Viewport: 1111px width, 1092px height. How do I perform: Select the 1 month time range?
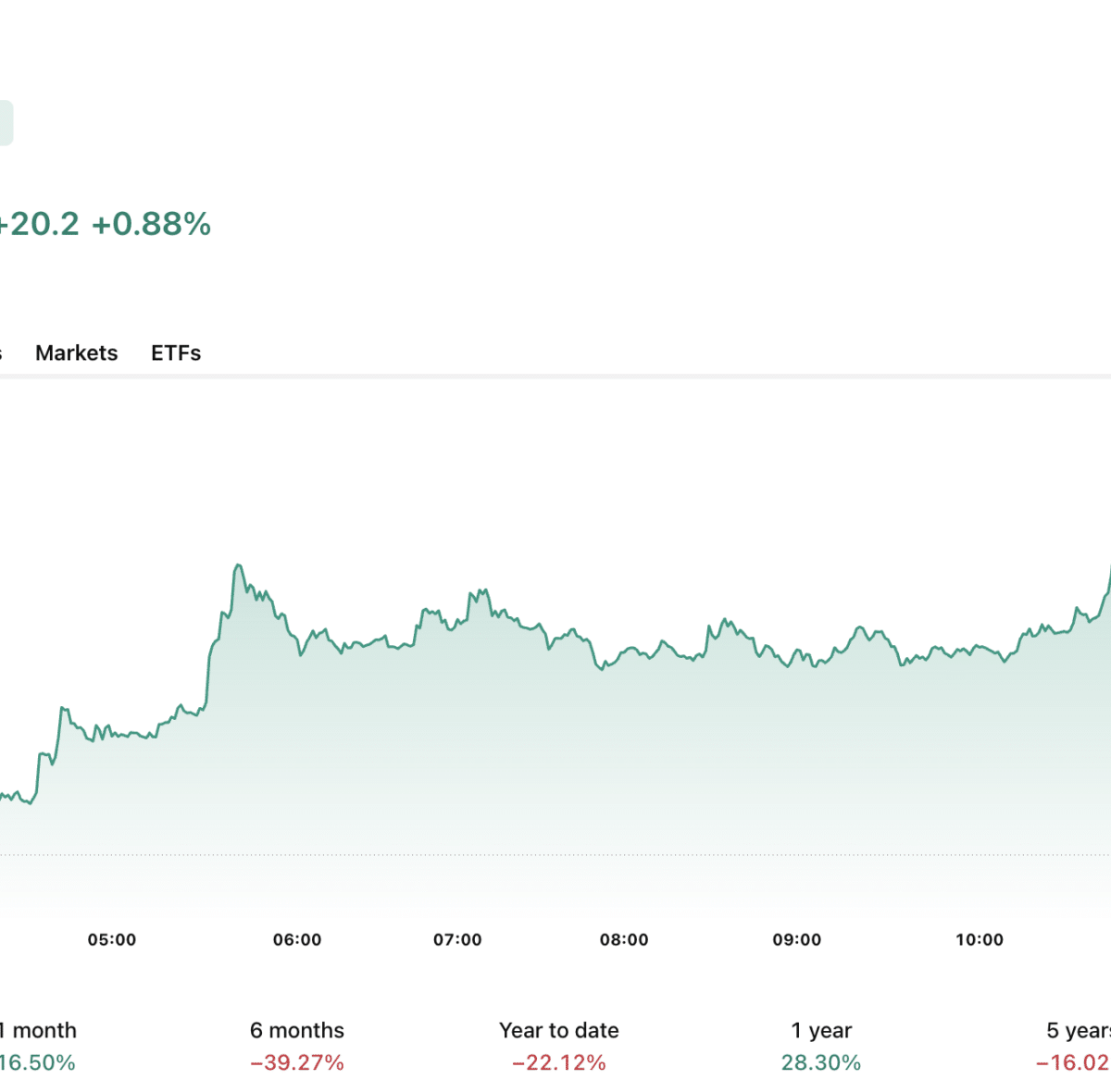pos(39,1030)
